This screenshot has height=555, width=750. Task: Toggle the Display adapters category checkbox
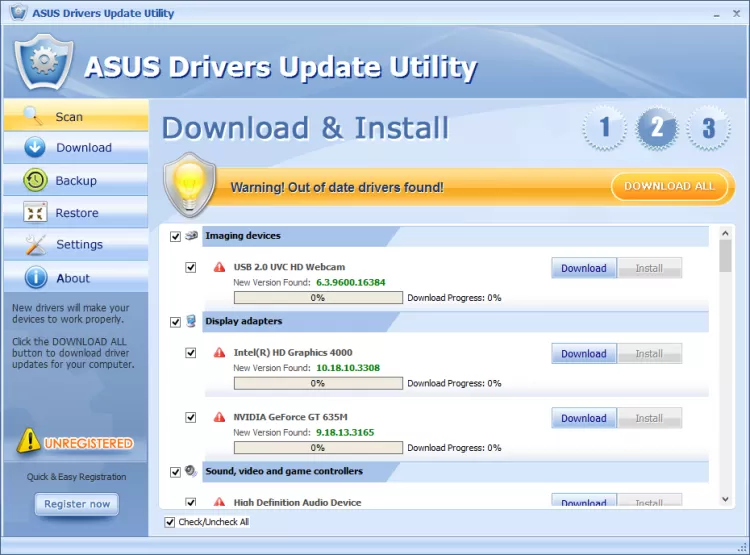[x=176, y=322]
